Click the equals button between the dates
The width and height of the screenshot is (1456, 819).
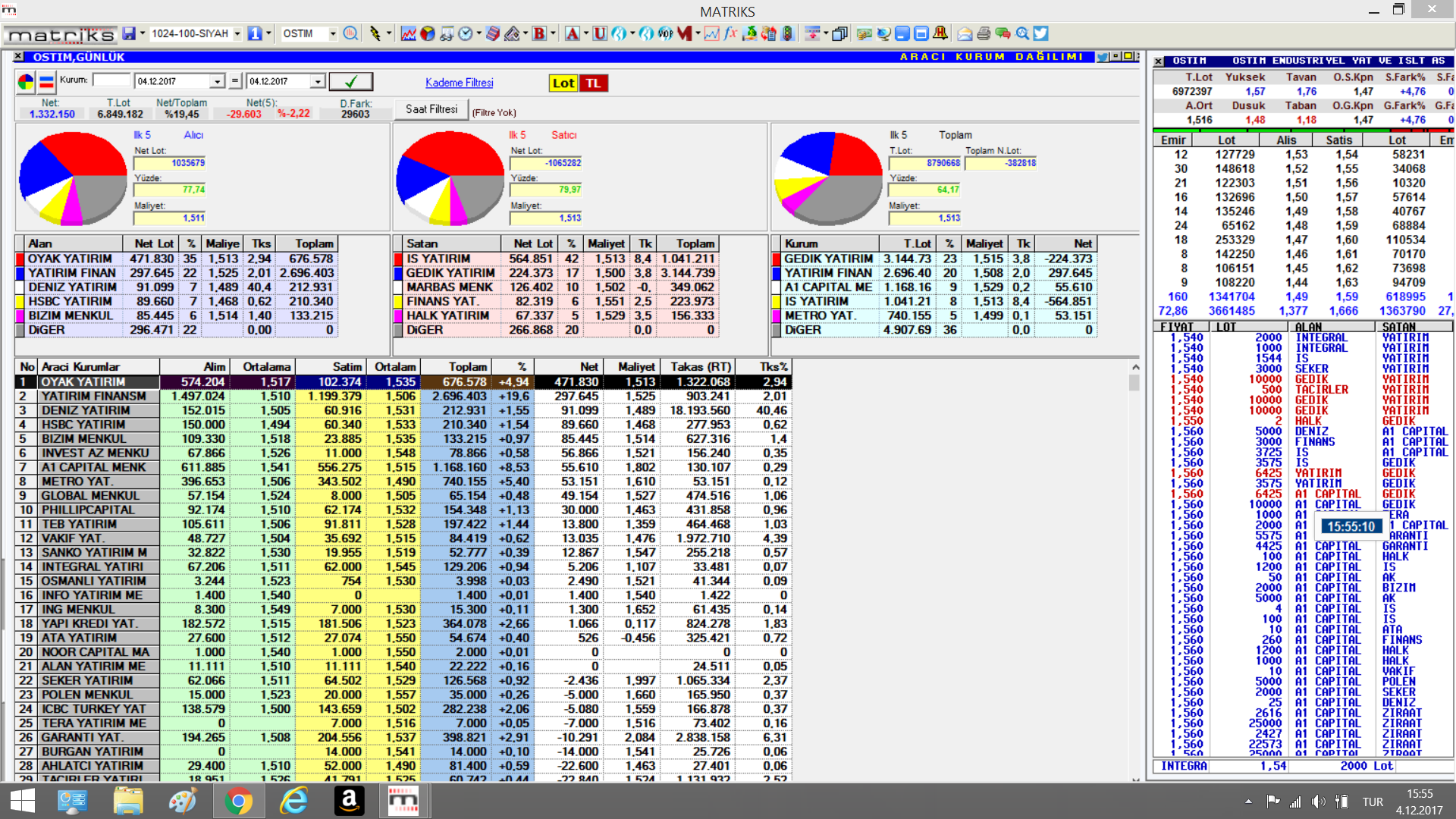tap(235, 81)
